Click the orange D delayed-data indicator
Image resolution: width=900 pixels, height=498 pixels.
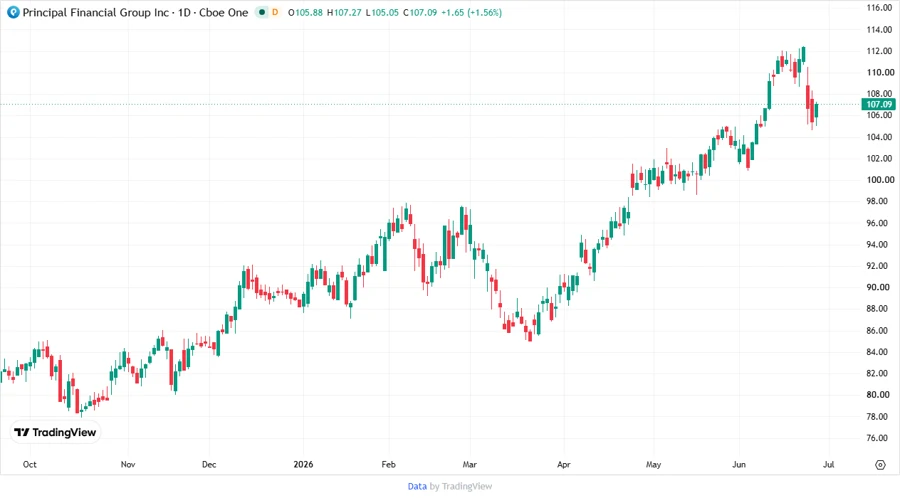click(x=275, y=12)
